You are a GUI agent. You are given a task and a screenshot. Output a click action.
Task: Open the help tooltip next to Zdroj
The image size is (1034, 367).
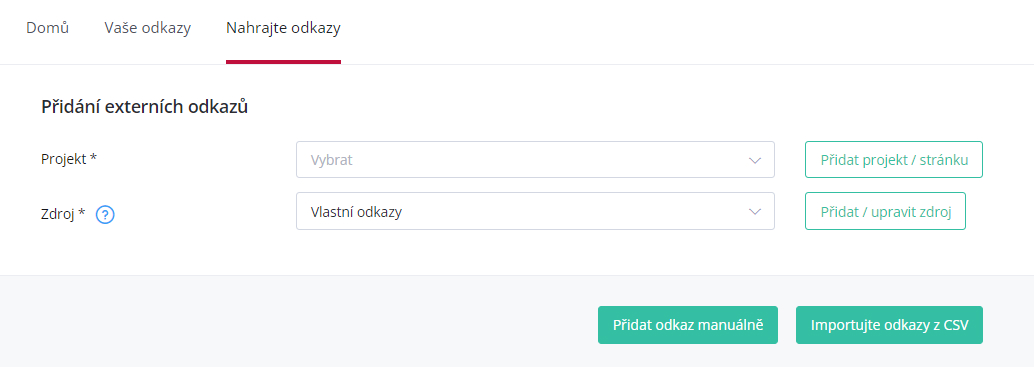106,215
